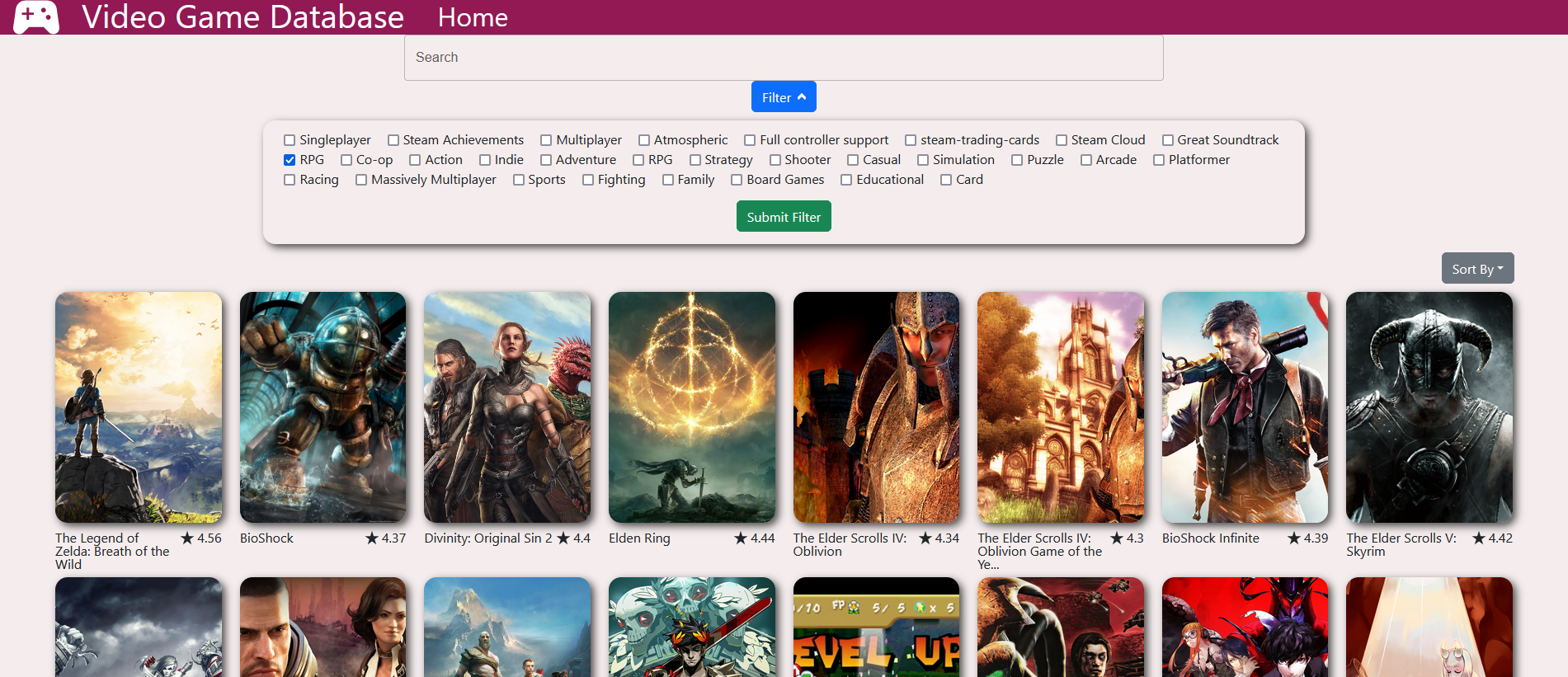Click the game controller logo icon
This screenshot has width=1568, height=677.
pyautogui.click(x=36, y=16)
